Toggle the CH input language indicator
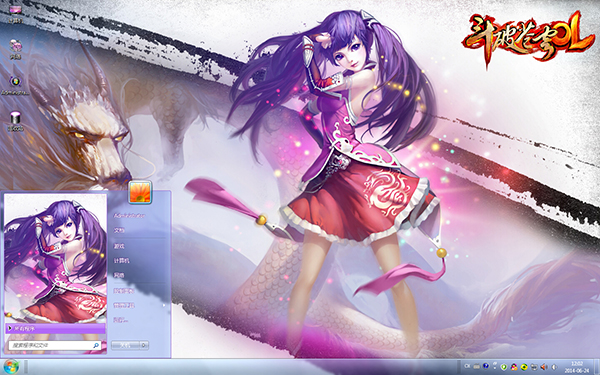 point(467,366)
